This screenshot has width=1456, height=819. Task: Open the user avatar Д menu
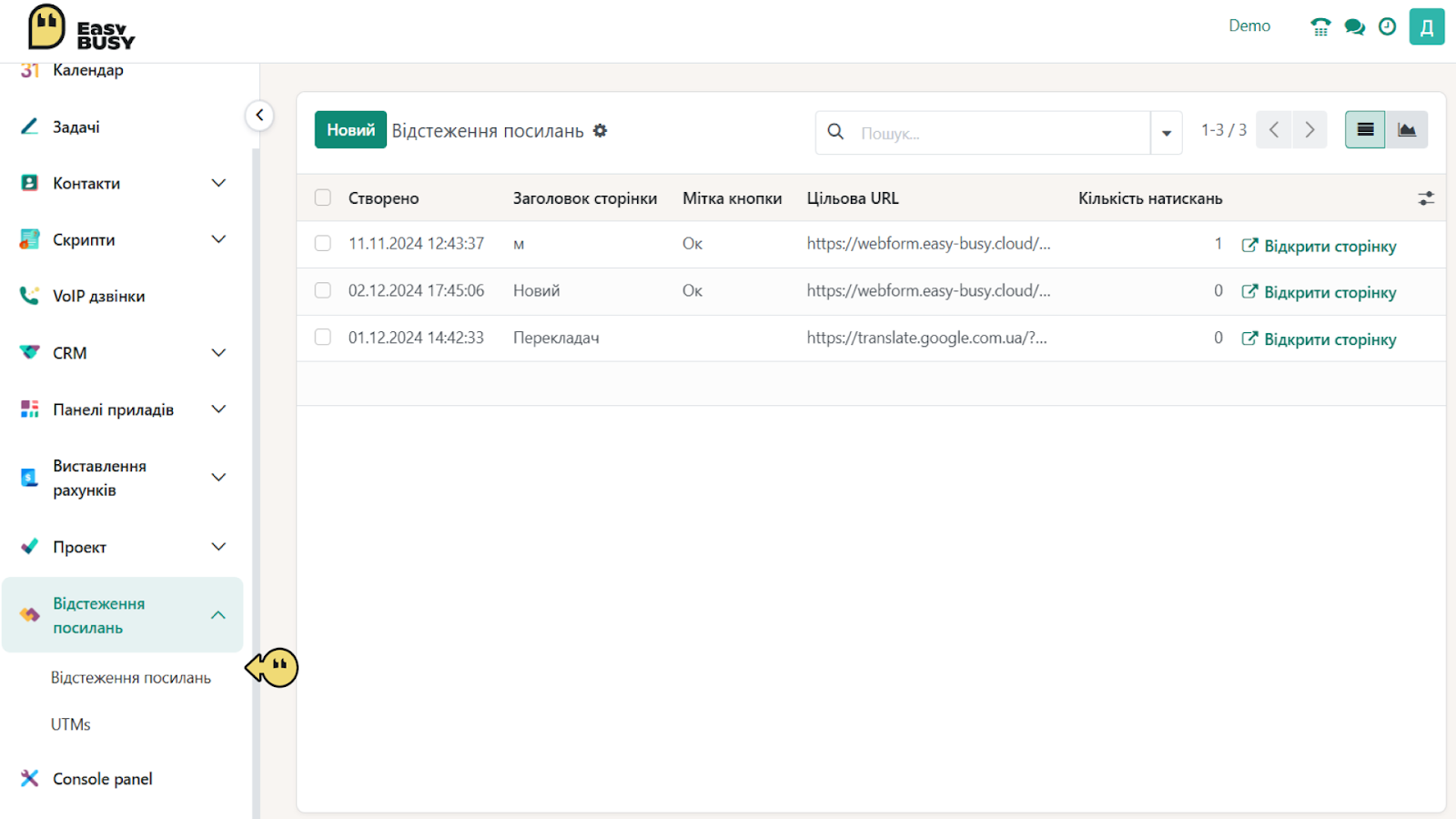click(x=1427, y=26)
